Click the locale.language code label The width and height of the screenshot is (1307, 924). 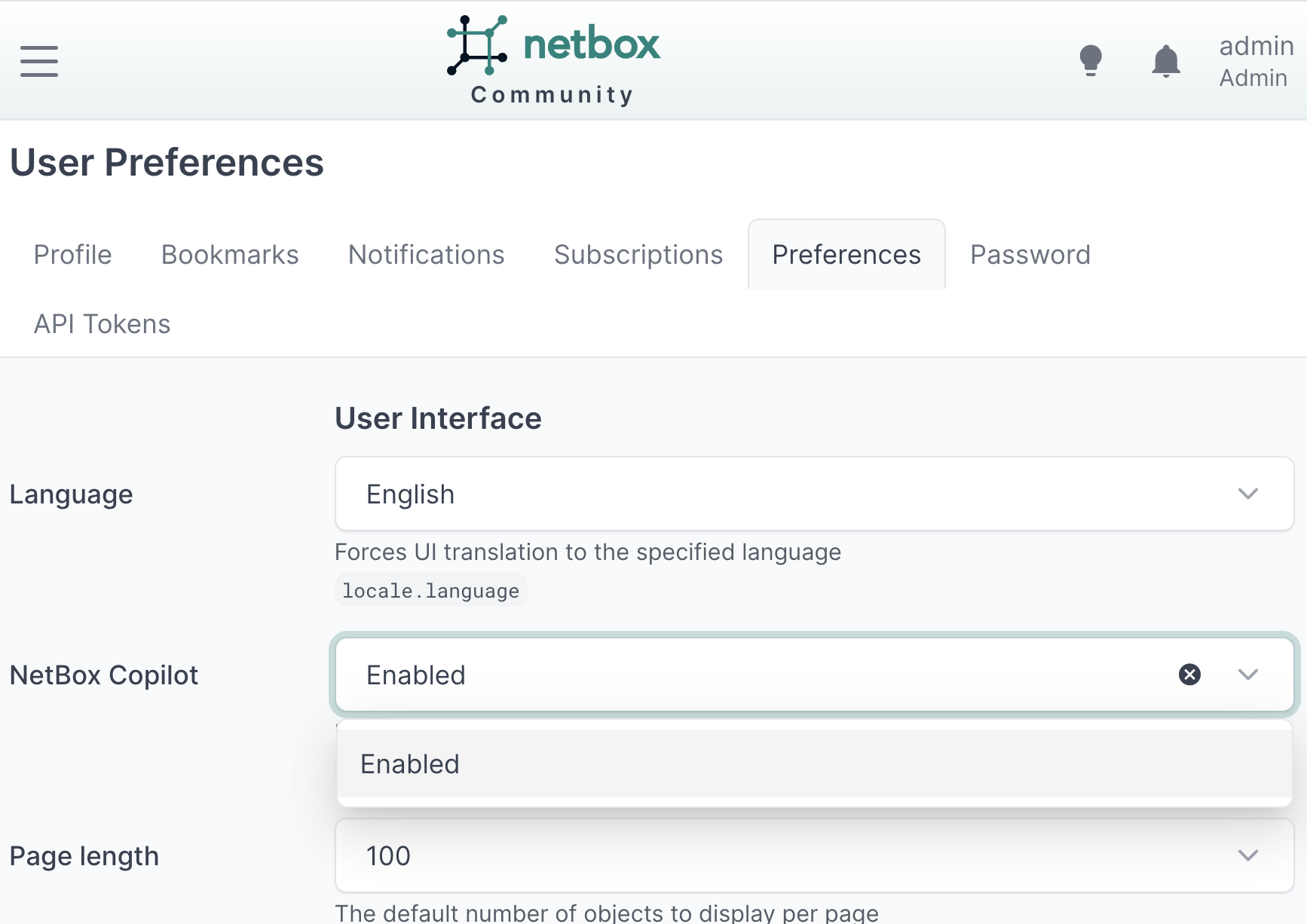click(x=430, y=590)
